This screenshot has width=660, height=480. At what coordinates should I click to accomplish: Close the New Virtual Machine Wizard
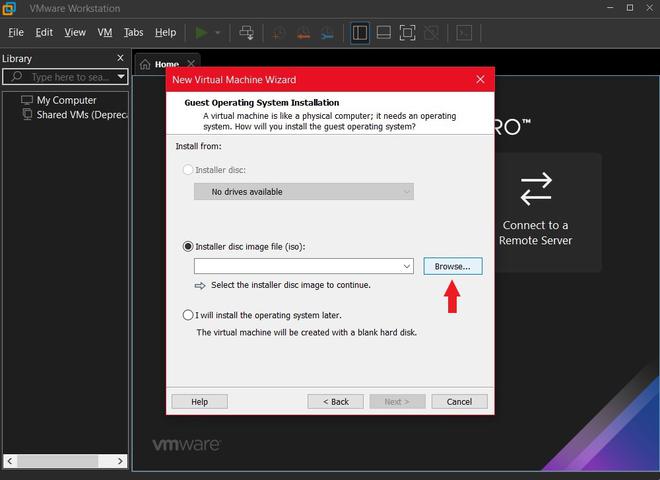tap(480, 79)
